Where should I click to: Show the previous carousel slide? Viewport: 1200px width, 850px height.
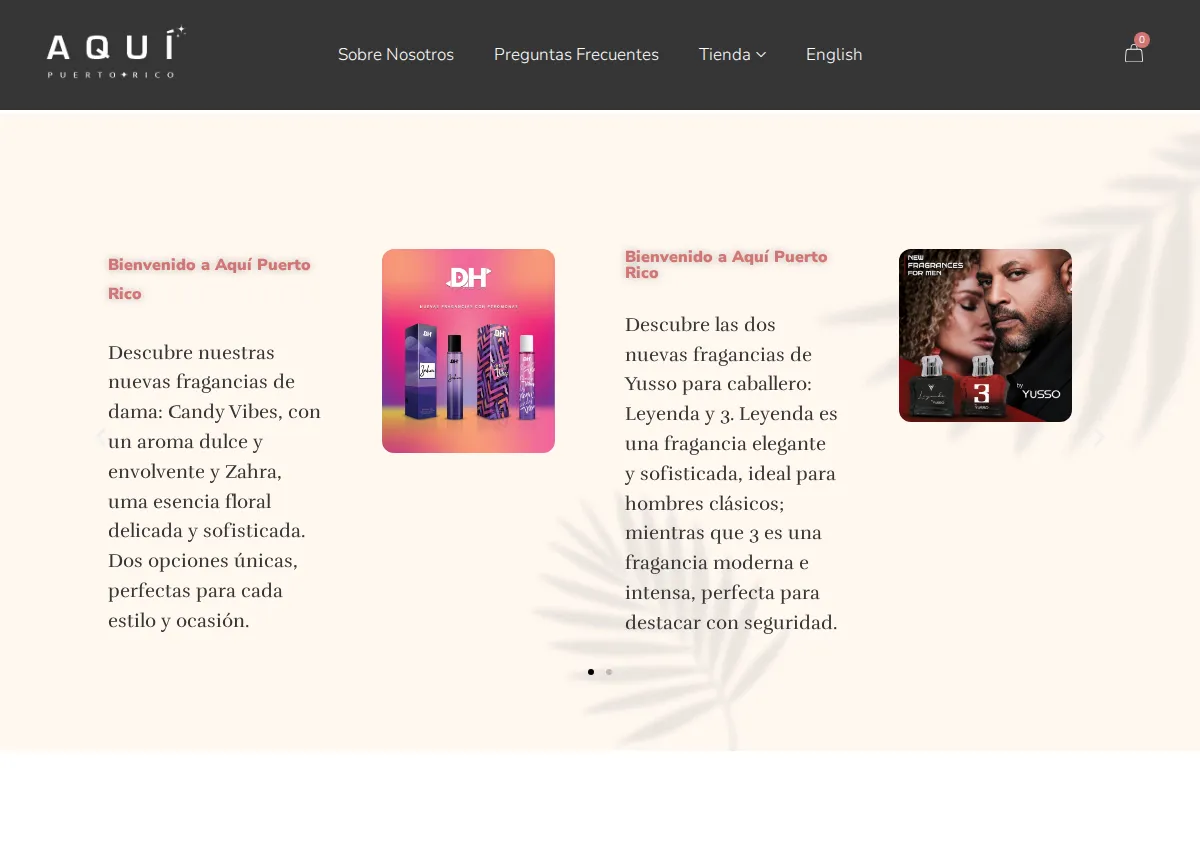[101, 437]
